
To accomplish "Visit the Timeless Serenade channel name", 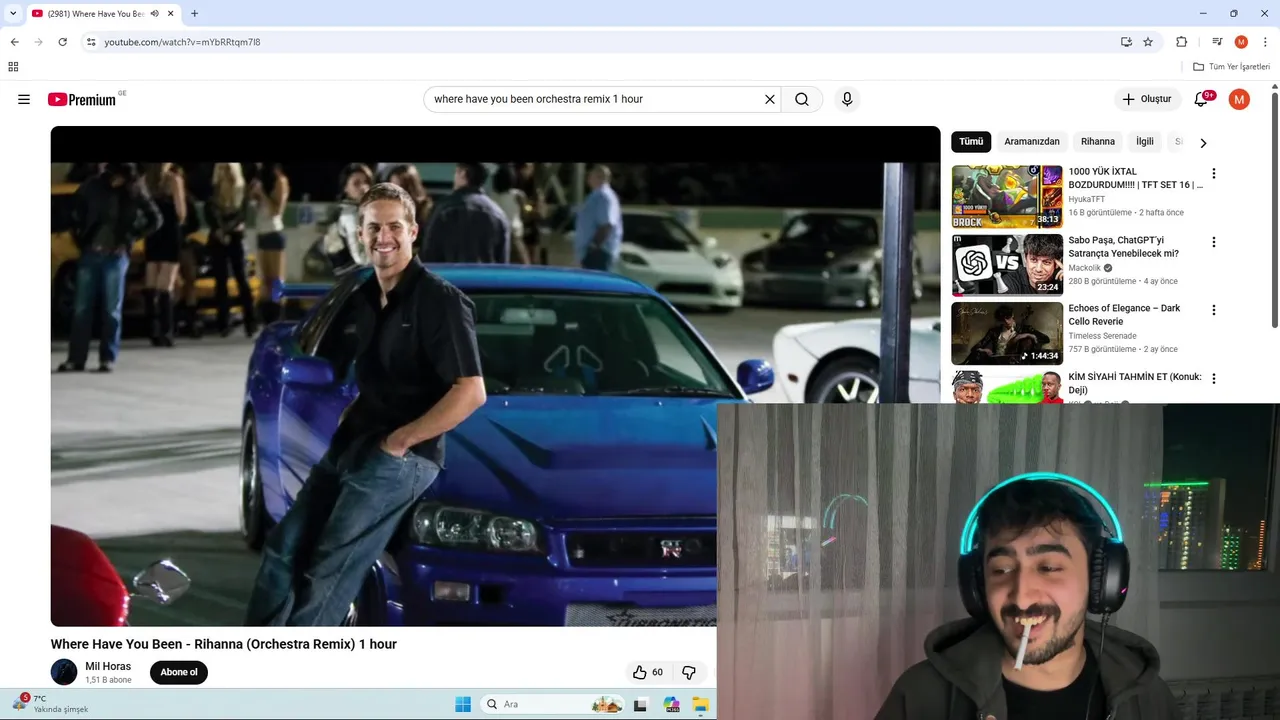I will 1102,336.
